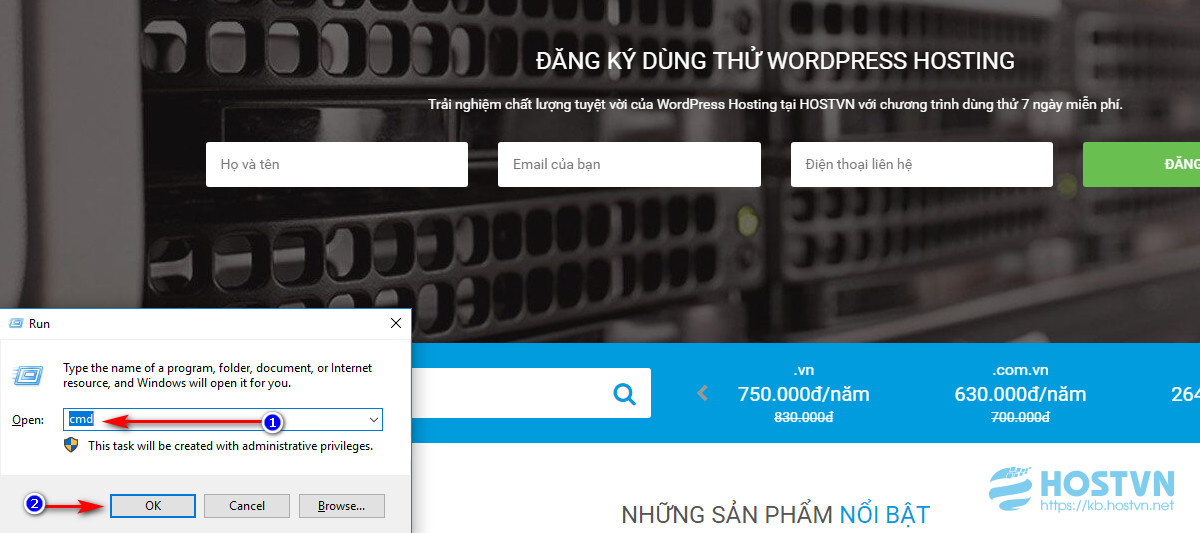Click the administrative privileges notice text

tap(230, 446)
